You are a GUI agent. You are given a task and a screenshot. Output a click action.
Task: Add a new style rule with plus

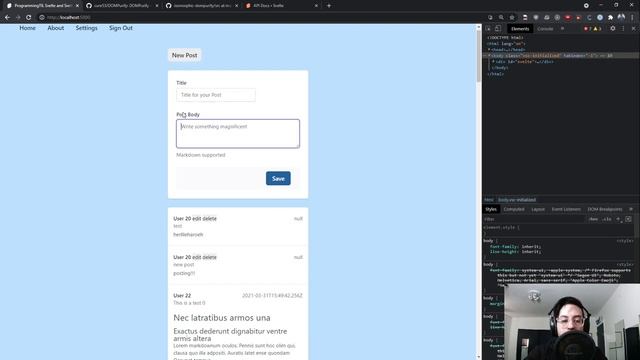coord(618,219)
